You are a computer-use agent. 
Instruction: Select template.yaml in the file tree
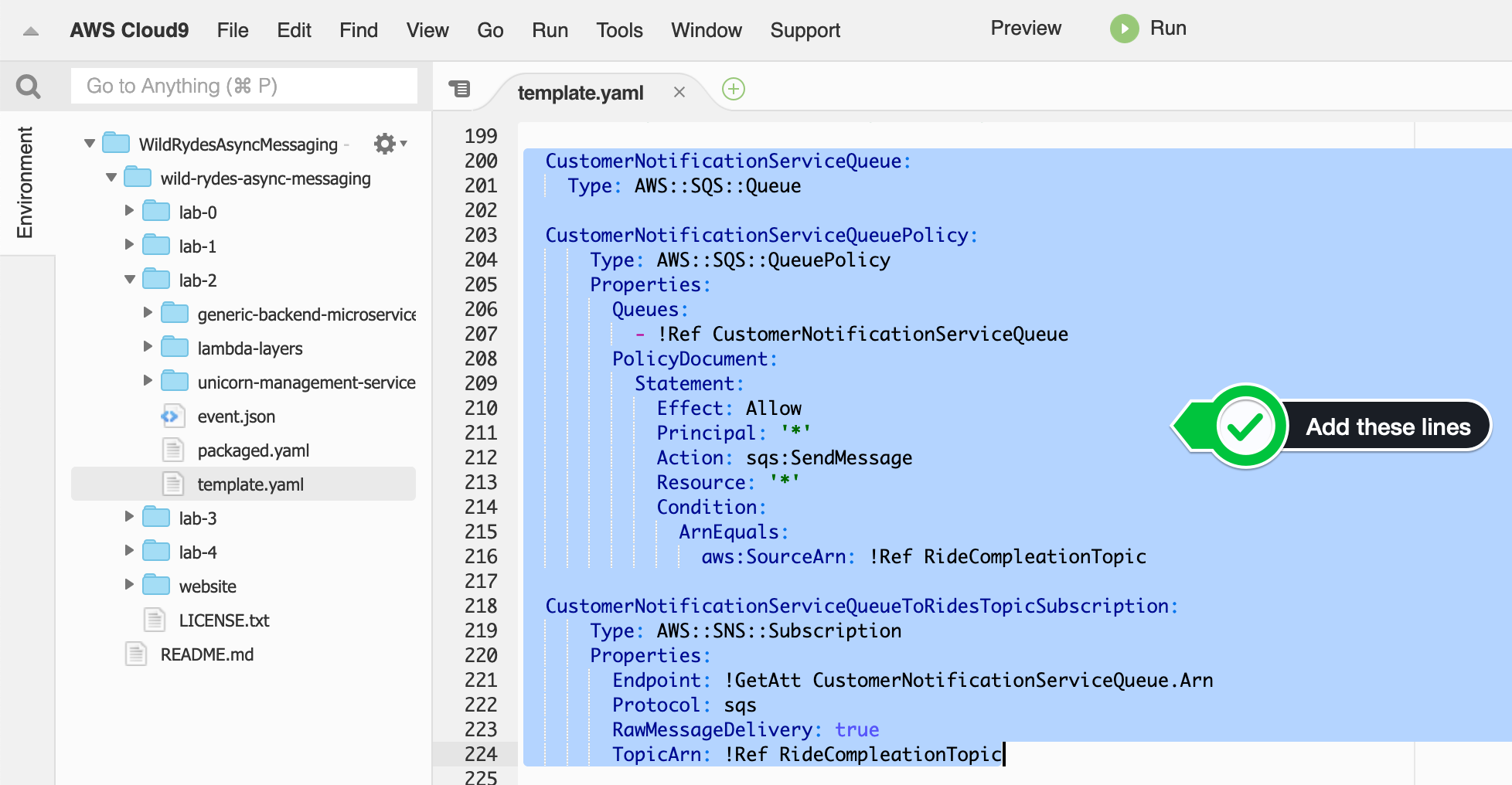click(x=243, y=484)
